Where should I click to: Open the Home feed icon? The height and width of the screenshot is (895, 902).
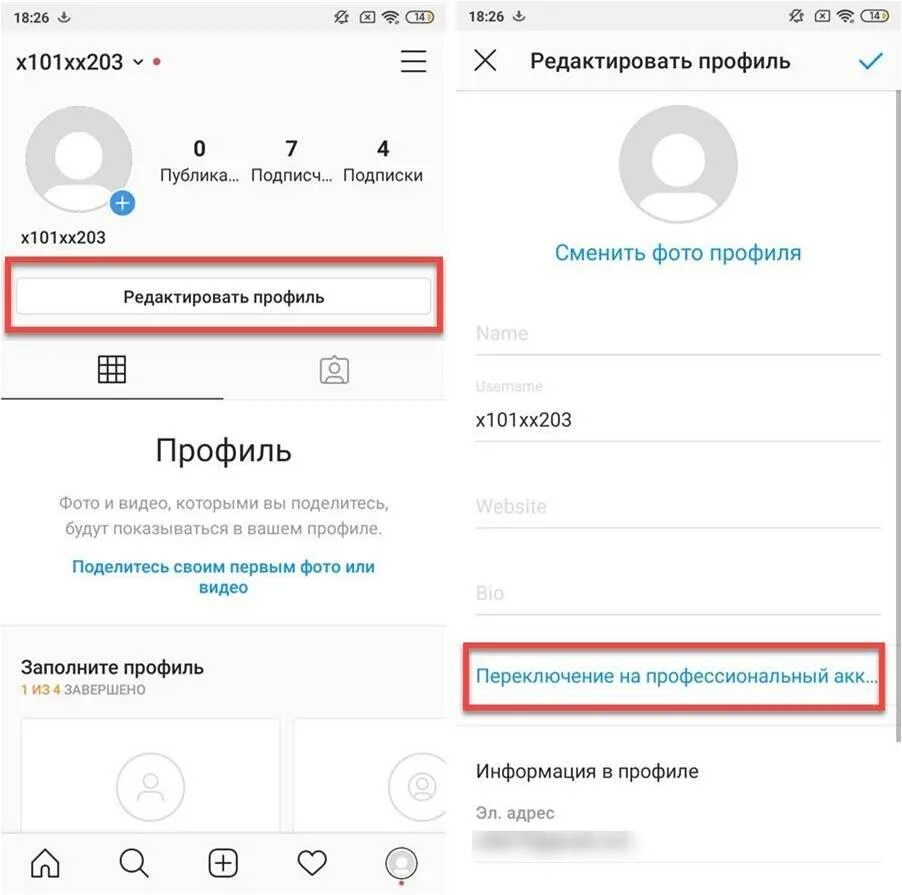pyautogui.click(x=45, y=863)
